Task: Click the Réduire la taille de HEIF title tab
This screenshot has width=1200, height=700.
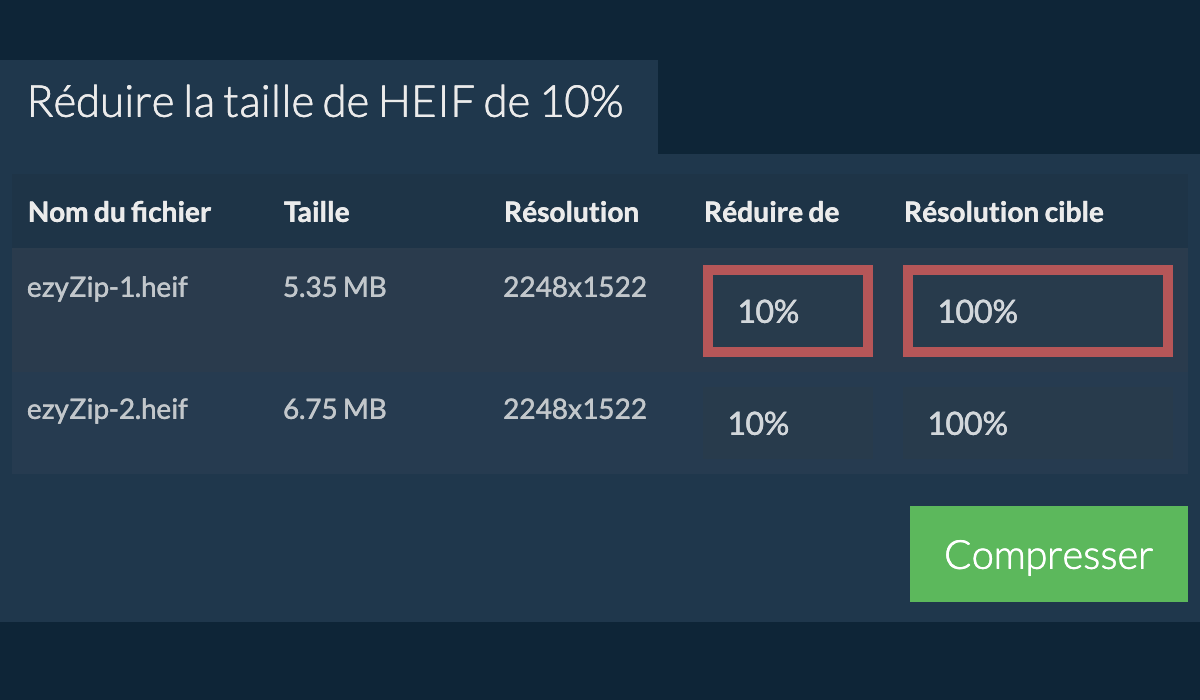Action: tap(326, 103)
